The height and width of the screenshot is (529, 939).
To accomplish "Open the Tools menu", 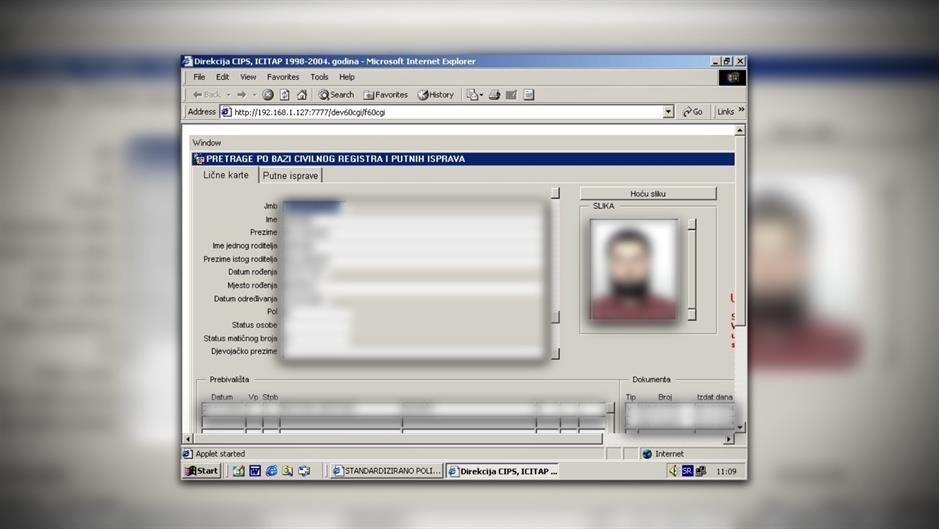I will click(319, 77).
